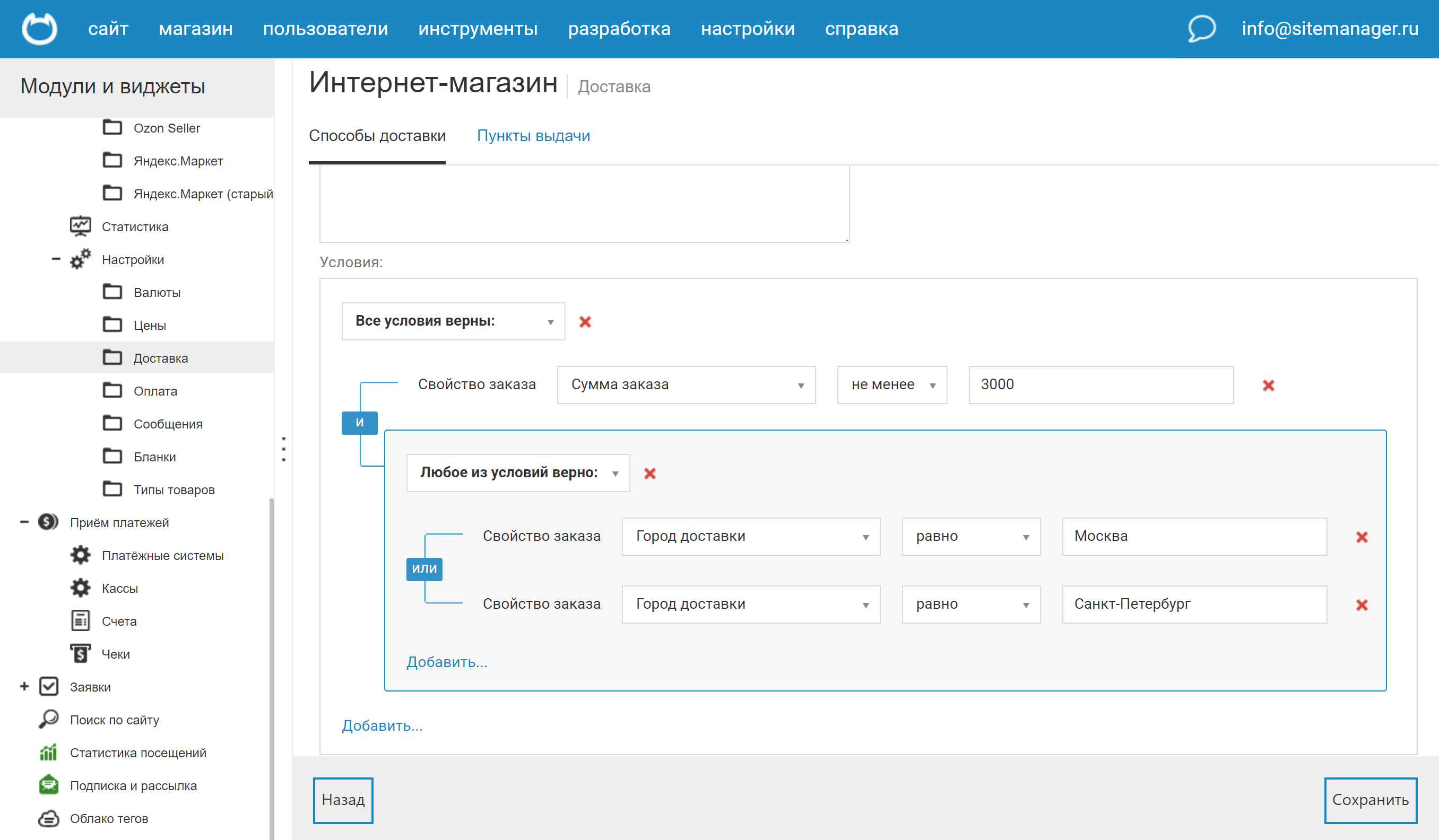The height and width of the screenshot is (840, 1439).
Task: Click the Настройки gears icon in sidebar
Action: (81, 259)
